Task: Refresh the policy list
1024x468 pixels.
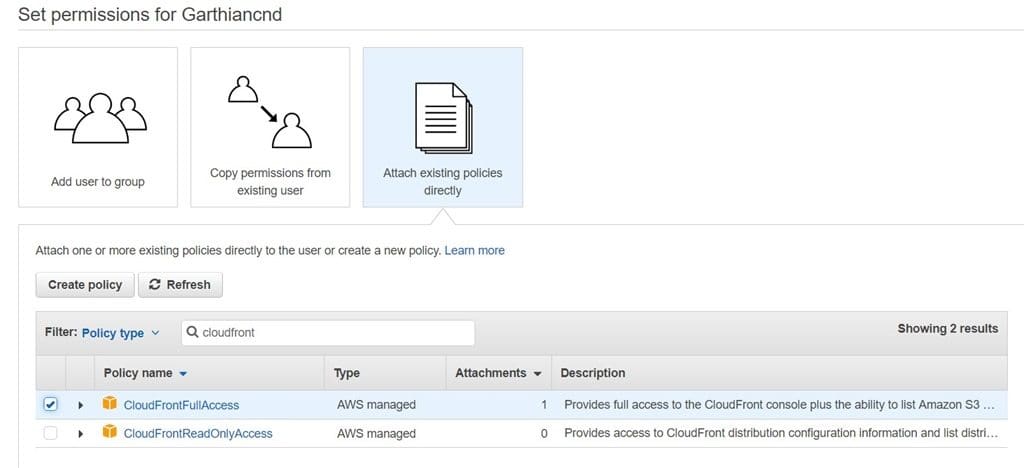Action: 180,285
